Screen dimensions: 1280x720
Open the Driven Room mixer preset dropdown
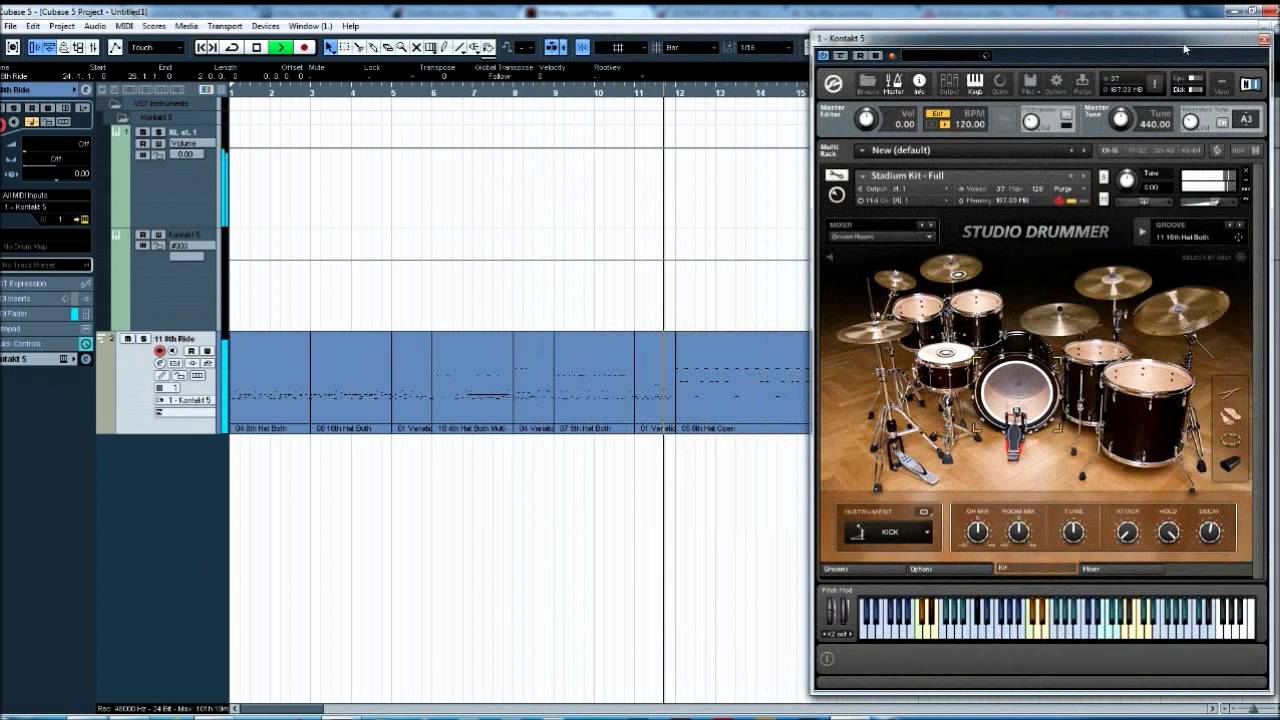(881, 237)
